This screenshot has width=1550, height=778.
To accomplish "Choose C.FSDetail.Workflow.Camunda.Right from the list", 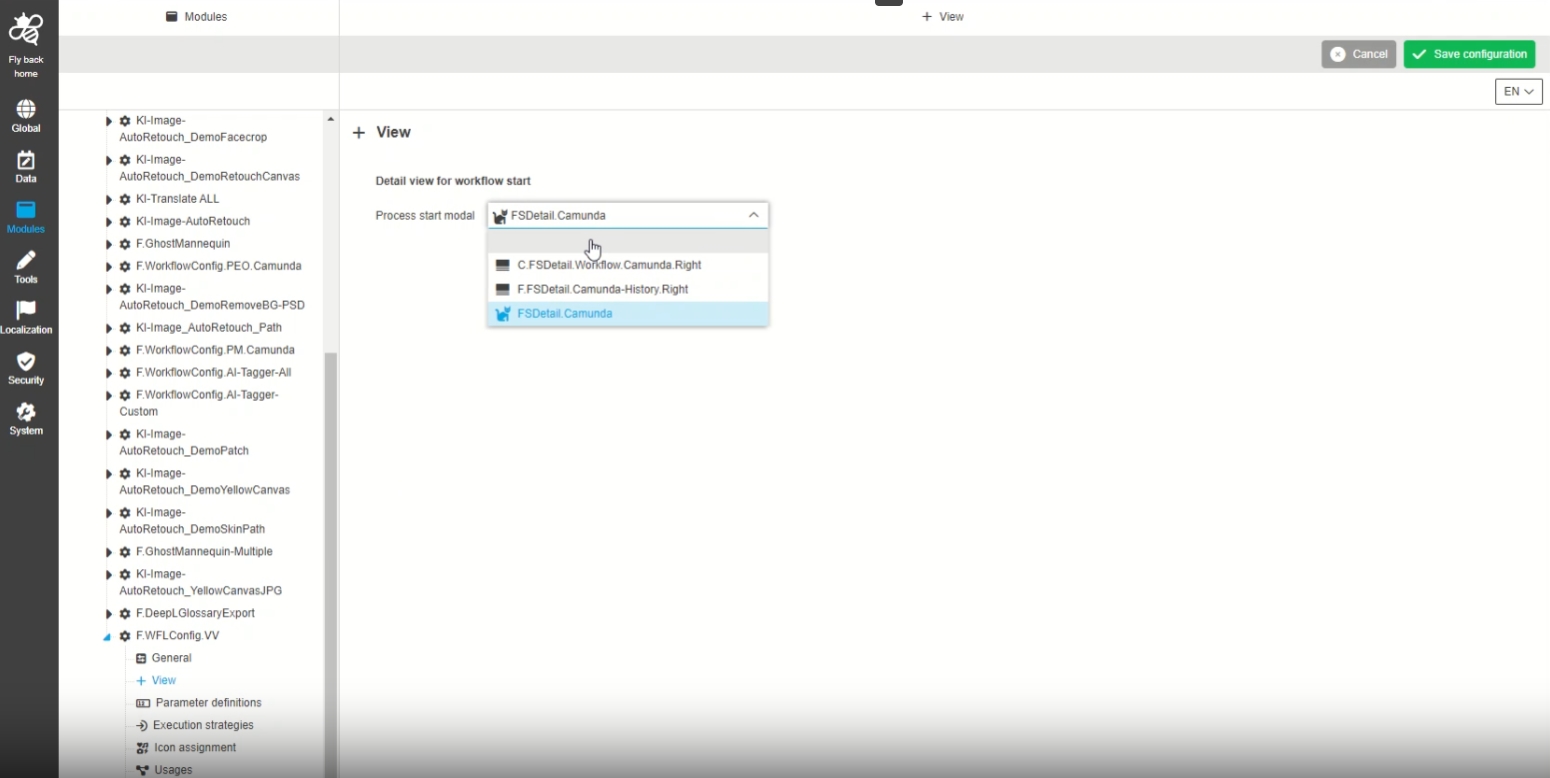I will tap(628, 266).
